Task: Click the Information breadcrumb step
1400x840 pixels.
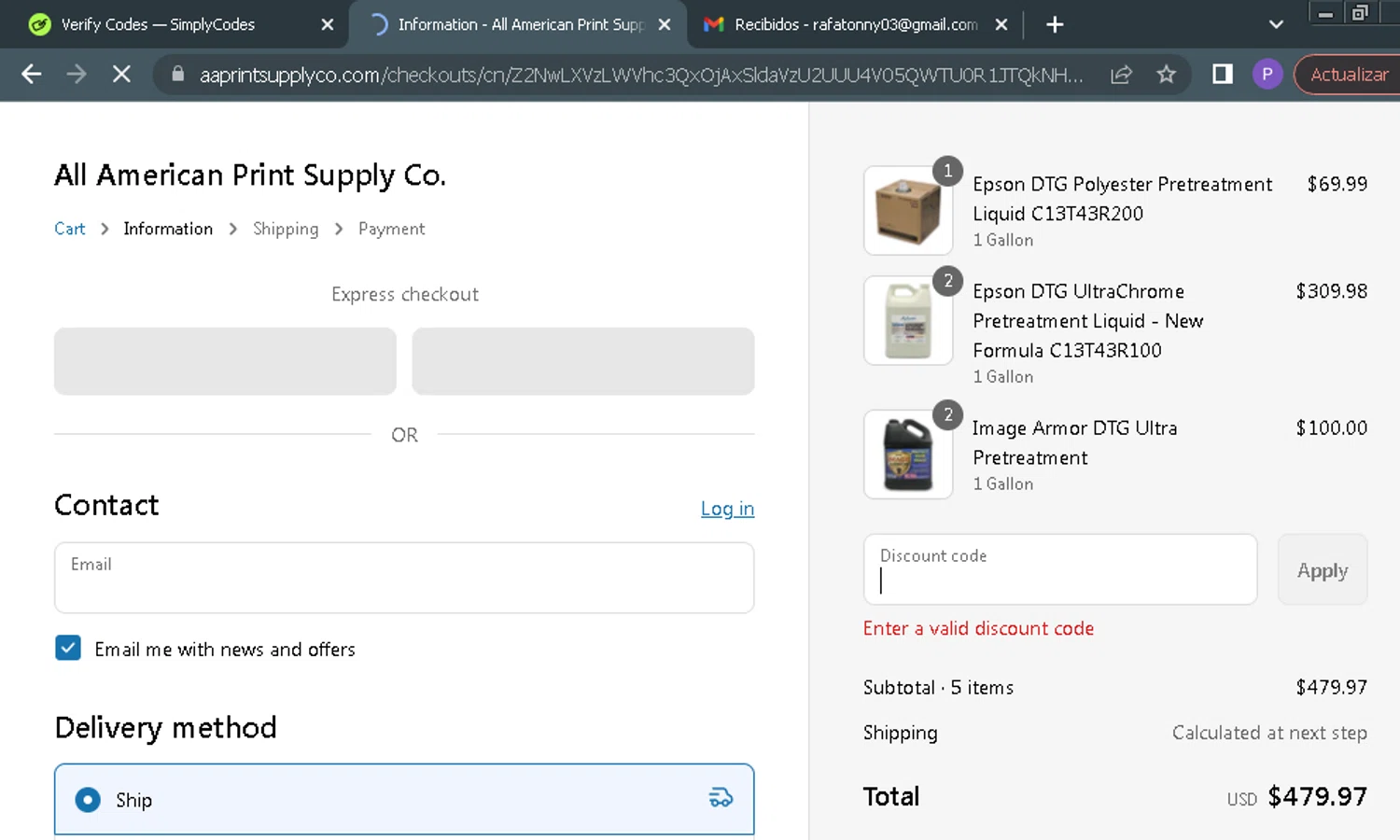Action: [168, 229]
